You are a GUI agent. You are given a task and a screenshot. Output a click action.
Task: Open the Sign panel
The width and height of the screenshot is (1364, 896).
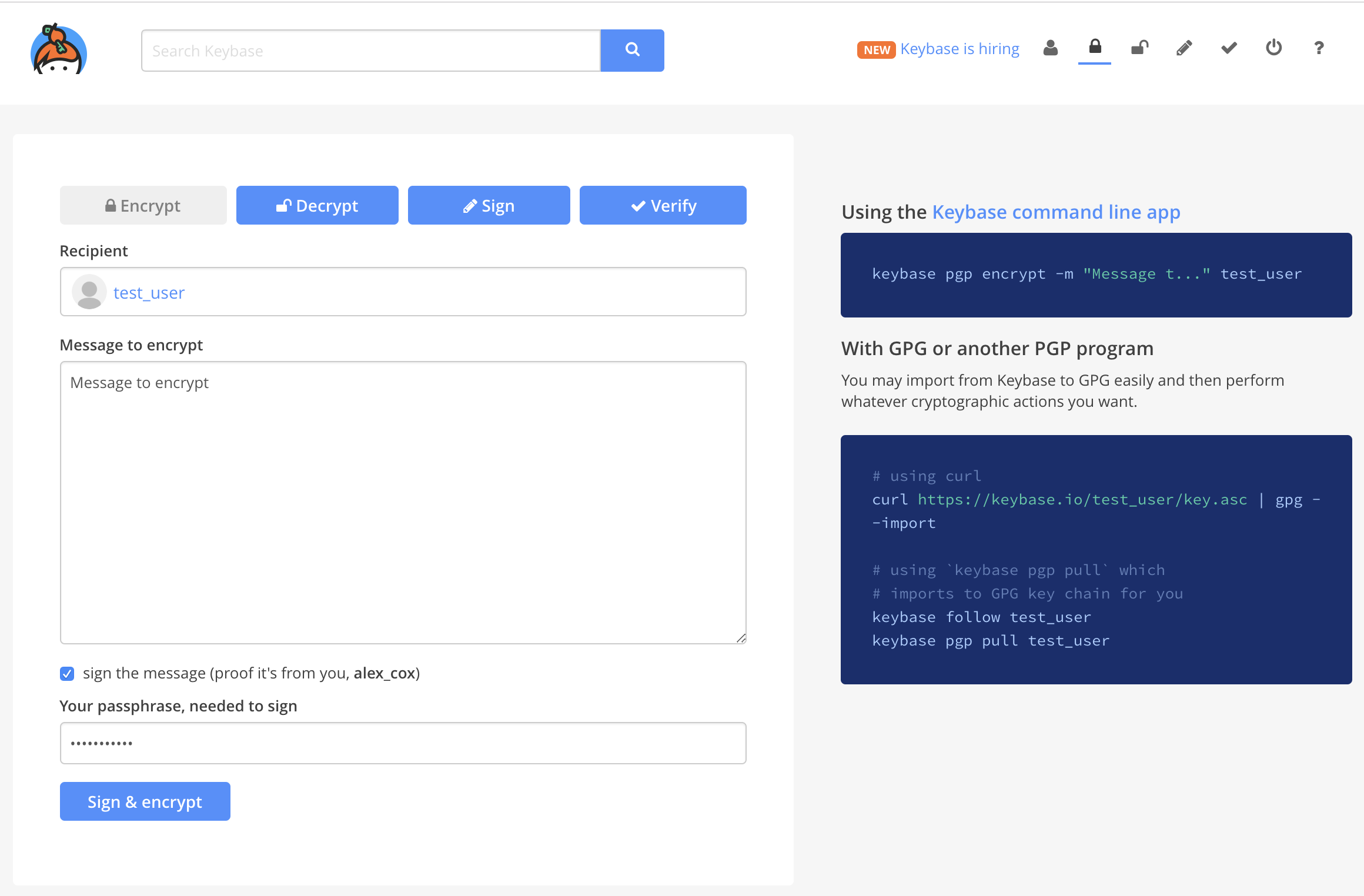click(489, 205)
